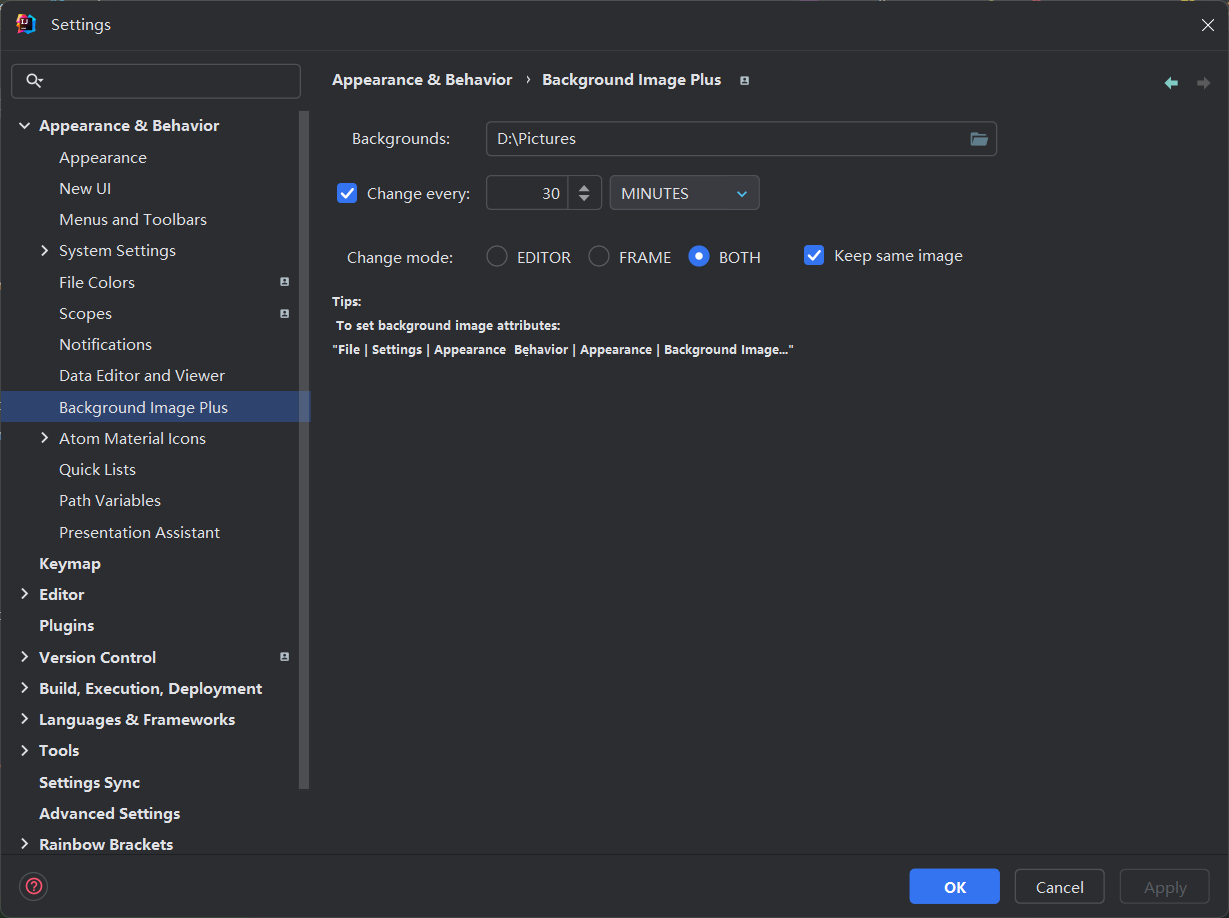Open the Notifications settings
This screenshot has height=918, width=1229.
tap(105, 345)
